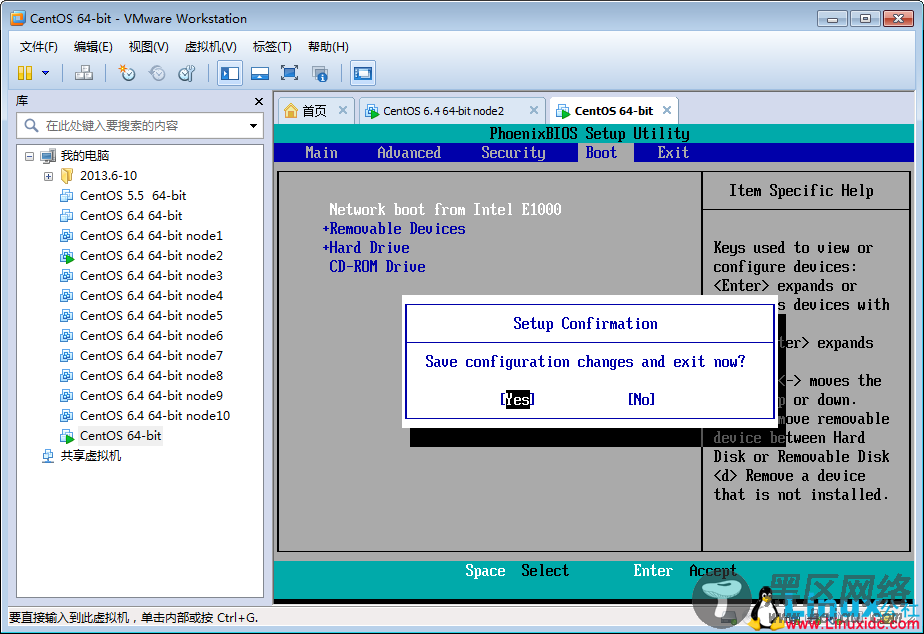Screen dimensions: 924x634
Task: Open the 虚拟机(V) menu
Action: (210, 47)
